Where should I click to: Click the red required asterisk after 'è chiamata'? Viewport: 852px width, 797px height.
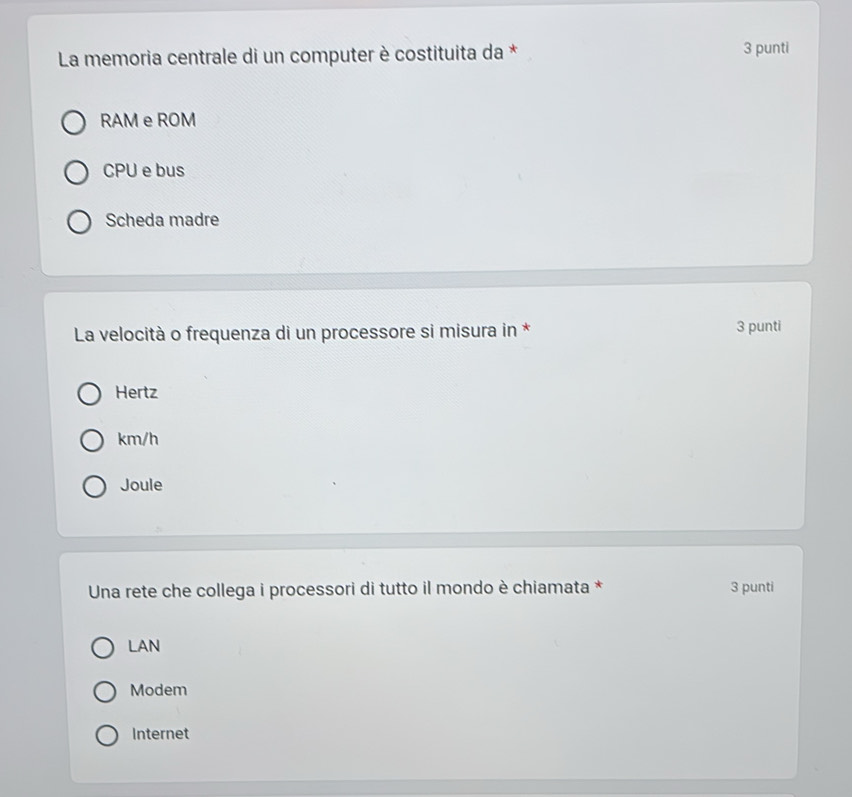(598, 586)
